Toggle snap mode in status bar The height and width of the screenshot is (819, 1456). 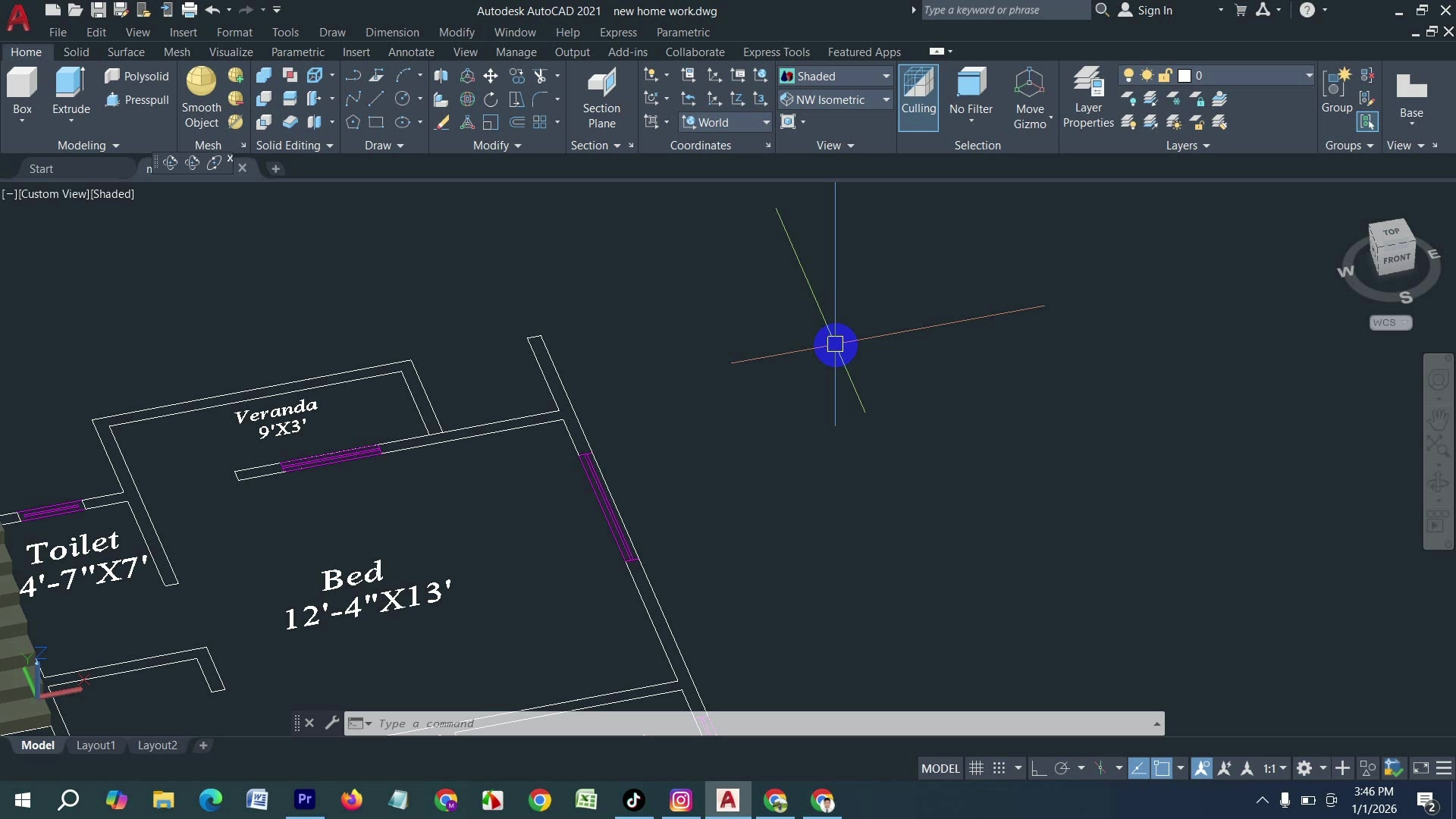[x=999, y=768]
